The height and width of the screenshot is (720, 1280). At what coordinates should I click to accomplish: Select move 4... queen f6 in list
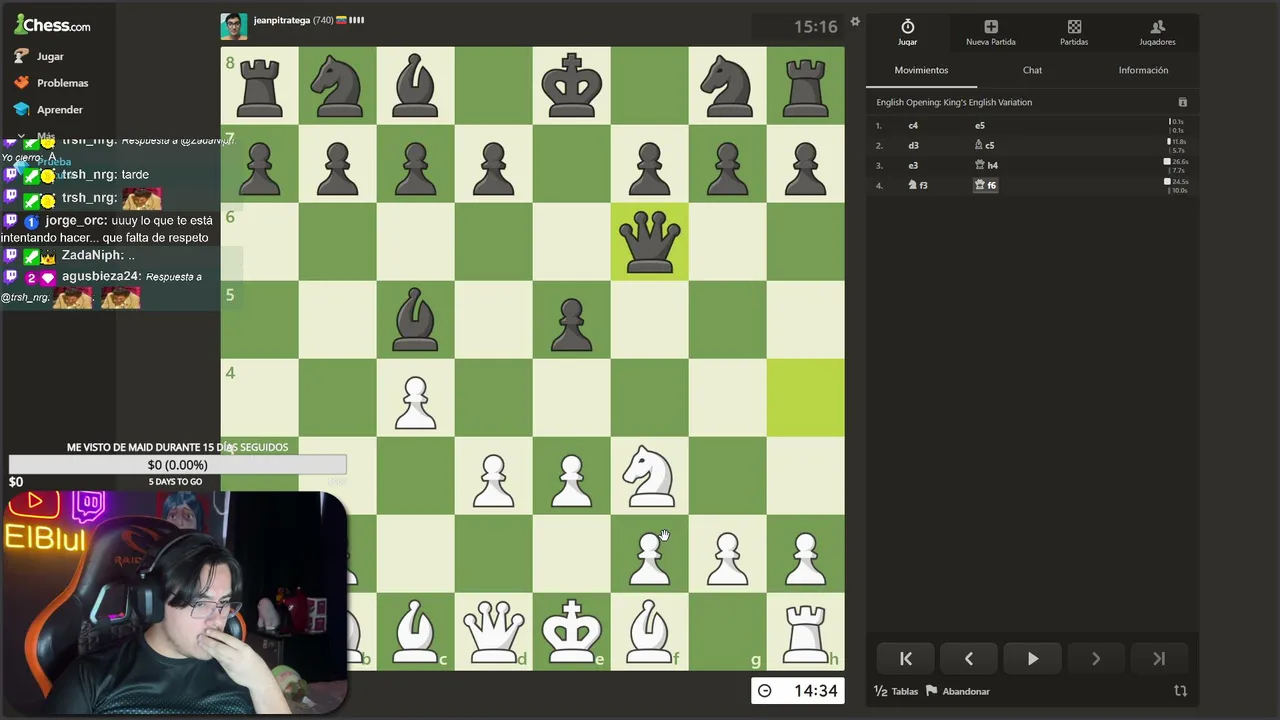point(986,185)
